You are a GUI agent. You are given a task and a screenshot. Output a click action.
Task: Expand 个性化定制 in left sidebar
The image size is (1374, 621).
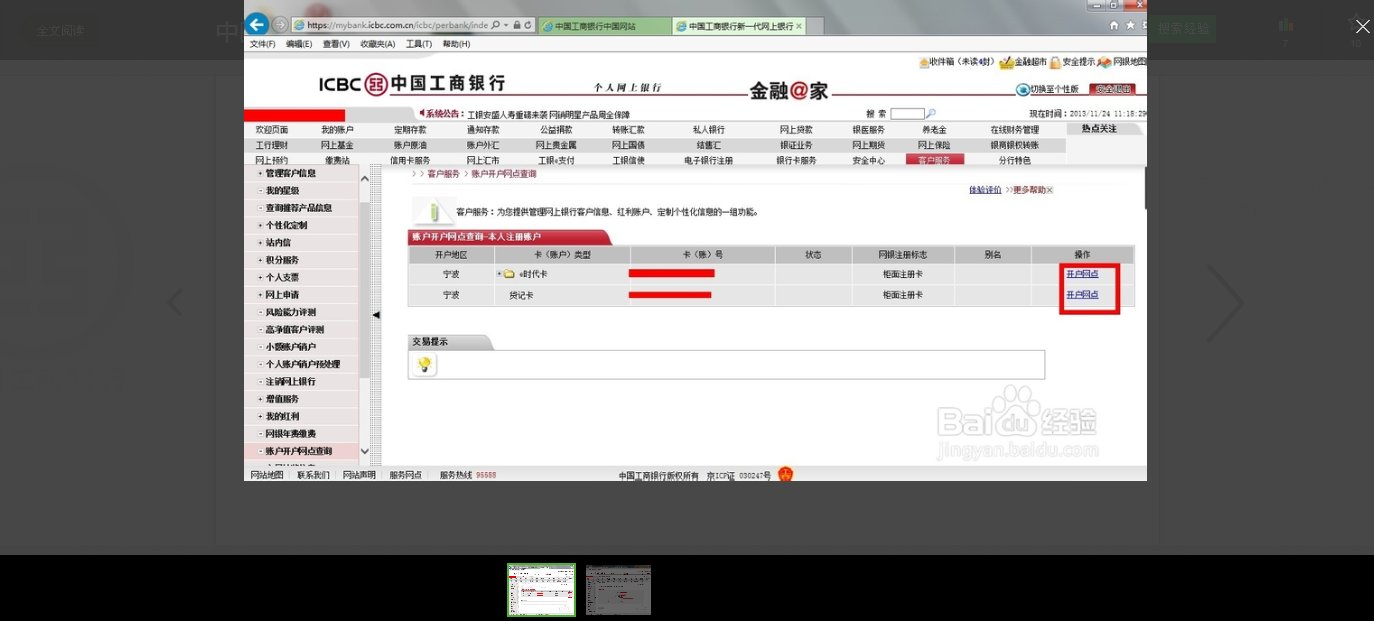tap(260, 226)
